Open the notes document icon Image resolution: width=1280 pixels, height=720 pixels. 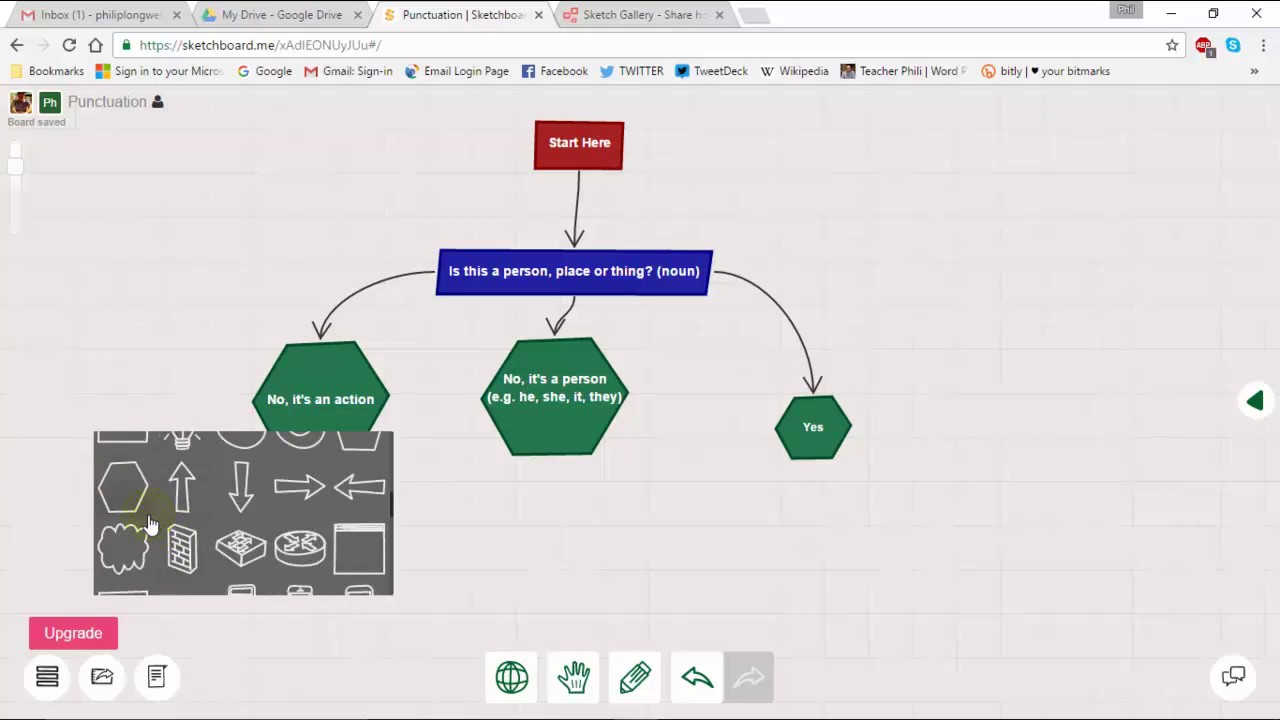(157, 677)
